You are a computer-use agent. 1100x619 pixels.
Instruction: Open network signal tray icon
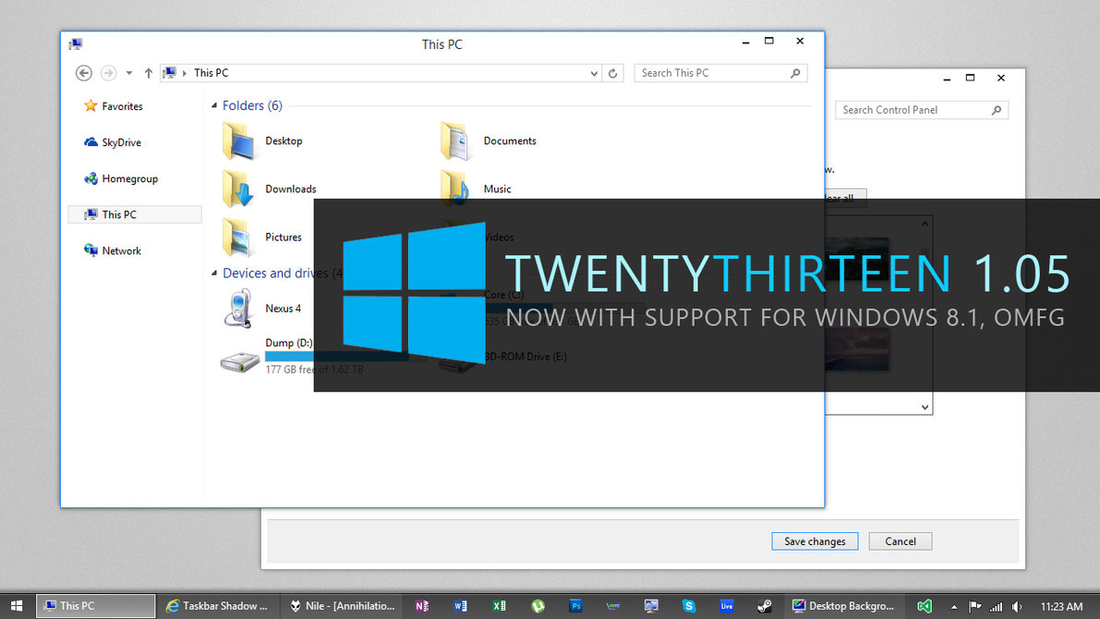tap(996, 606)
